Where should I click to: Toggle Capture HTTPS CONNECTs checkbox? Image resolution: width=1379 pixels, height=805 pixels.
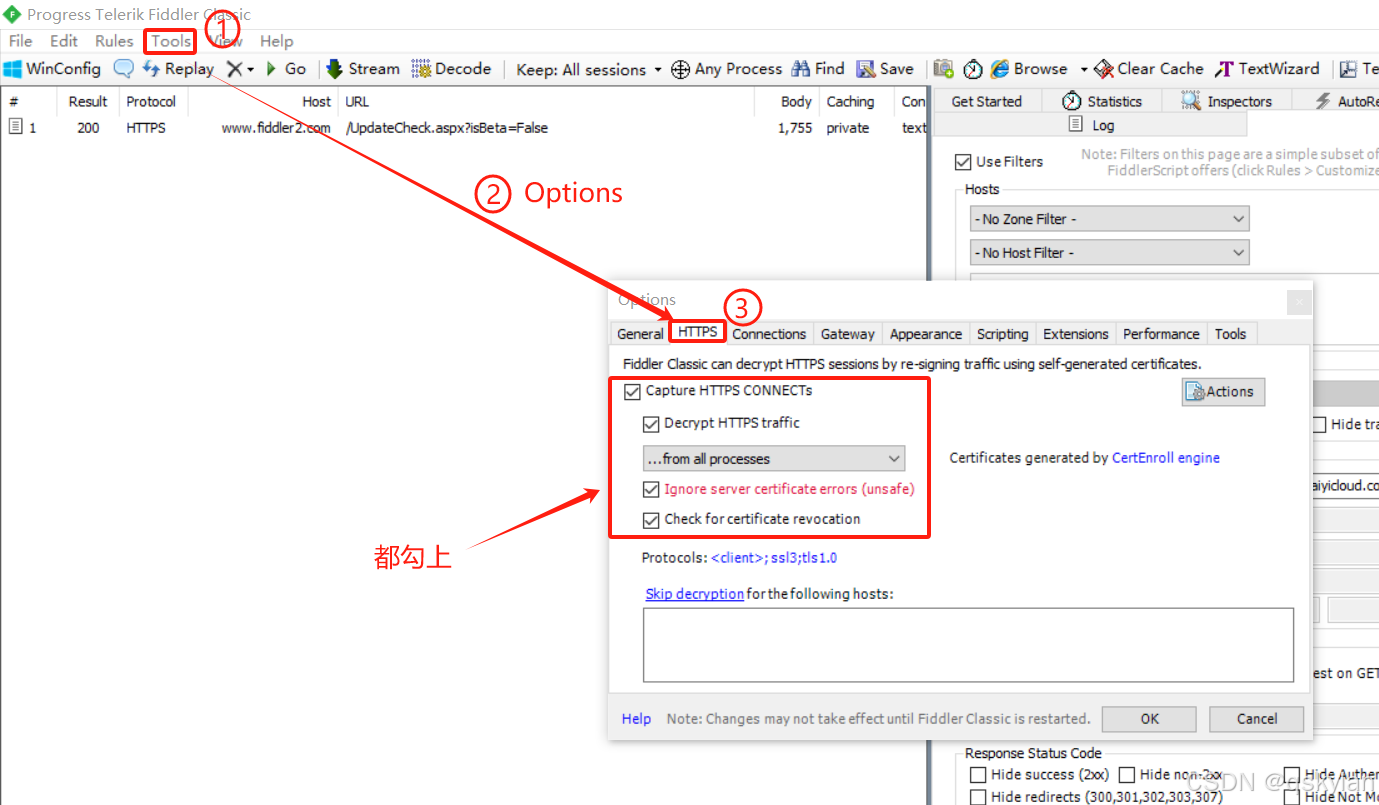pyautogui.click(x=632, y=391)
